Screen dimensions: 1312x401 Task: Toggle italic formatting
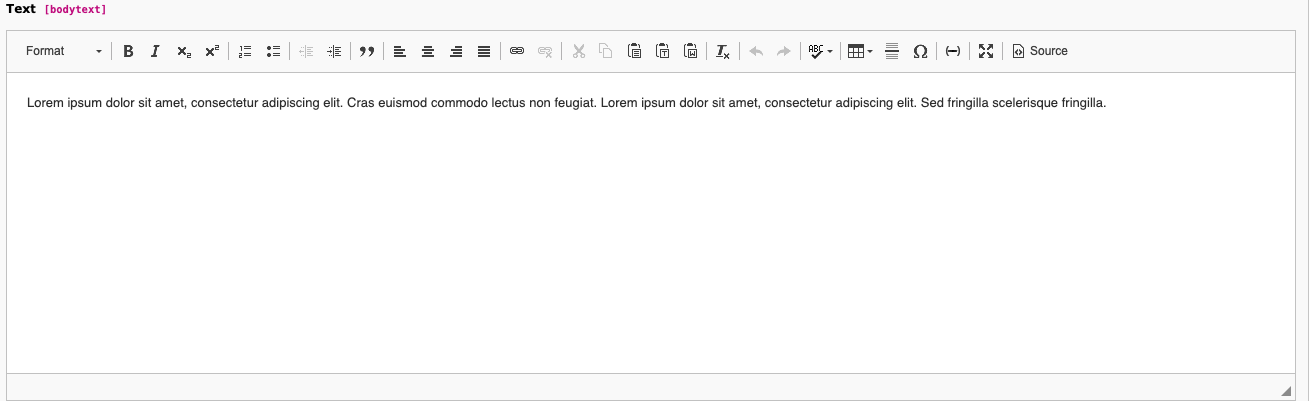tap(155, 51)
